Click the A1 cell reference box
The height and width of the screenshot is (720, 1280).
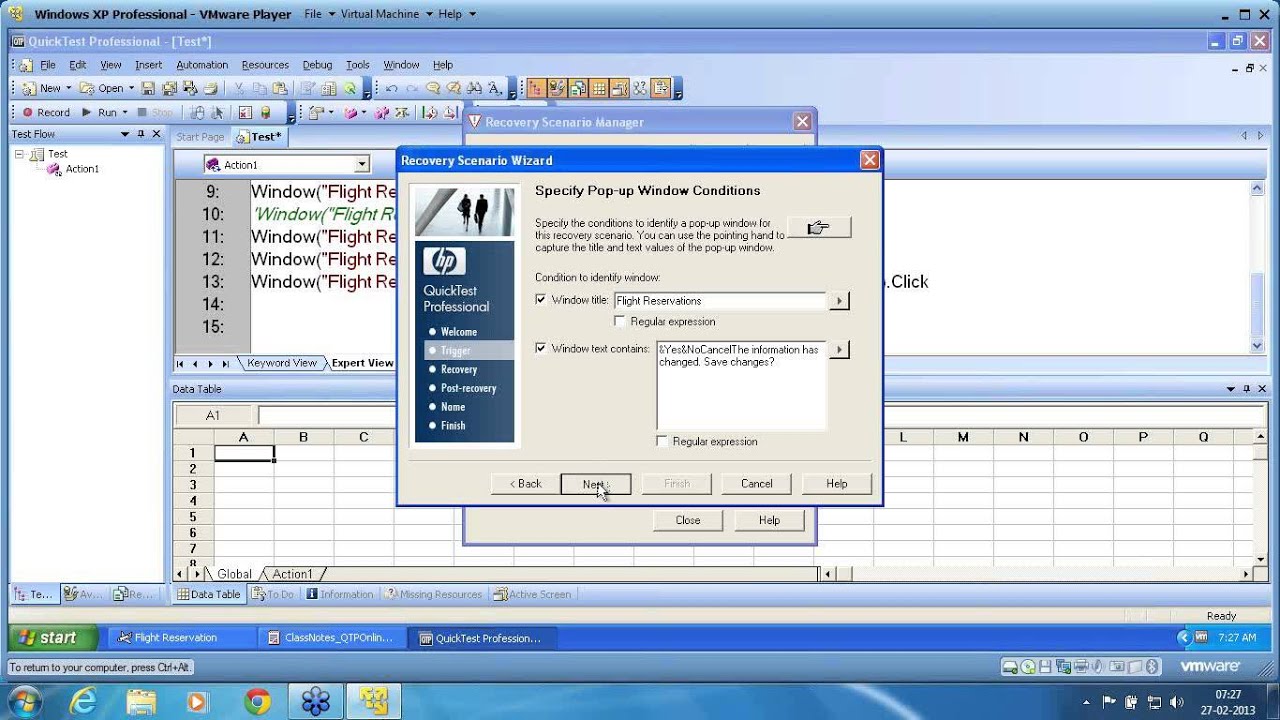pyautogui.click(x=214, y=415)
